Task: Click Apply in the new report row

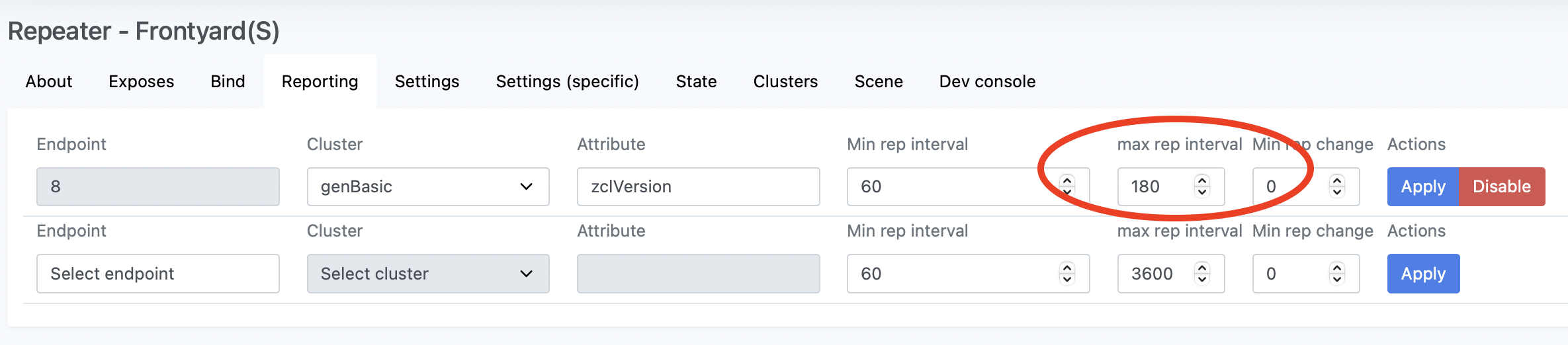Action: pos(1423,274)
